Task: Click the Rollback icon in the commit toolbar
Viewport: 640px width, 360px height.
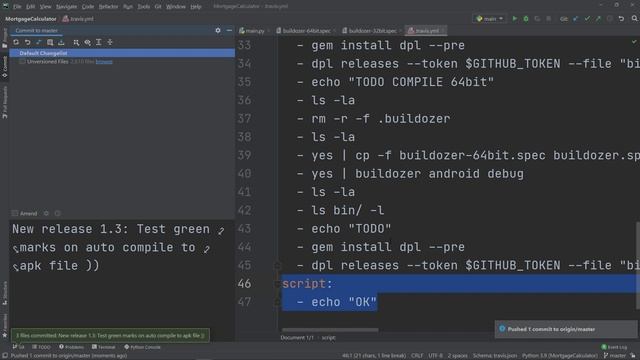Action: click(27, 42)
